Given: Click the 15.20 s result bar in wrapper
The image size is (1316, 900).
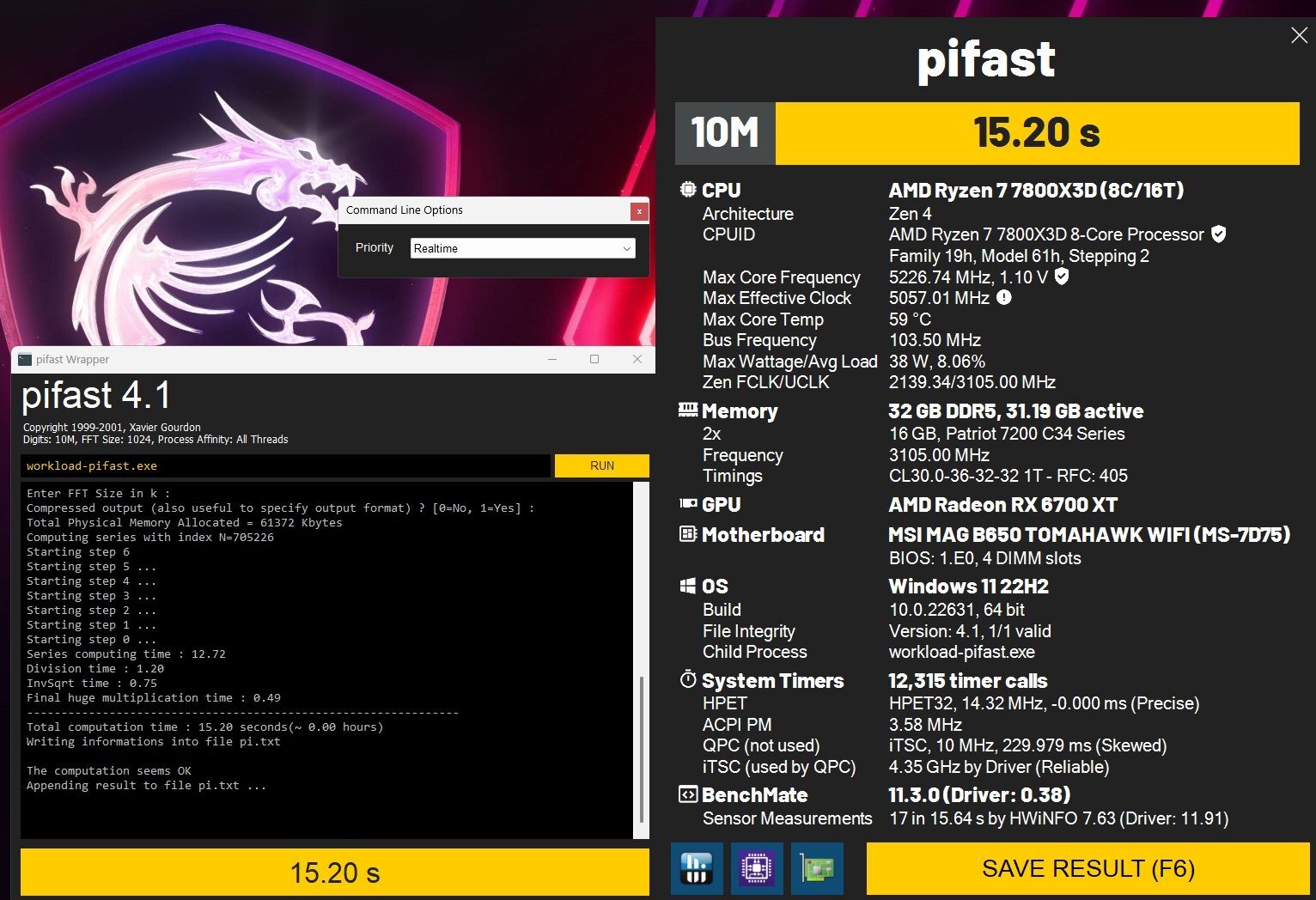Looking at the screenshot, I should (335, 873).
